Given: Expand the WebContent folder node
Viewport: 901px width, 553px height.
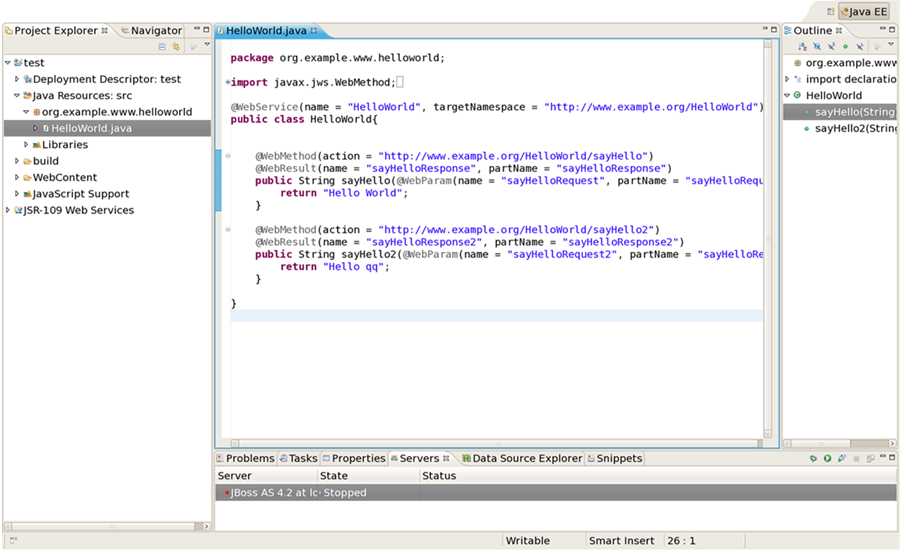Looking at the screenshot, I should (x=17, y=178).
